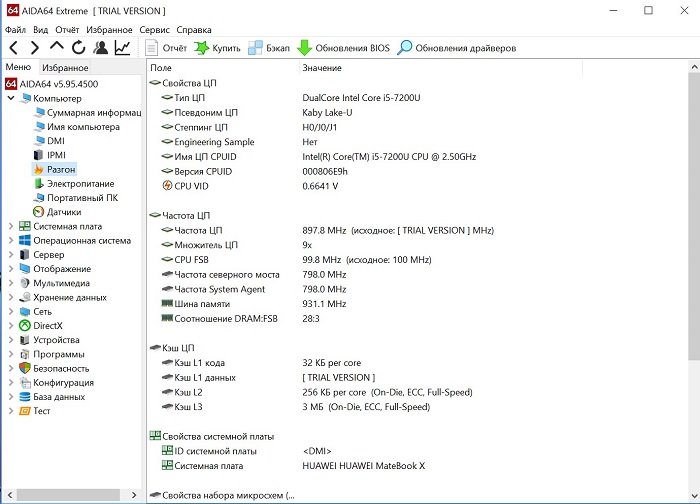Click the Бэкап backup button
The image size is (700, 504).
[269, 48]
